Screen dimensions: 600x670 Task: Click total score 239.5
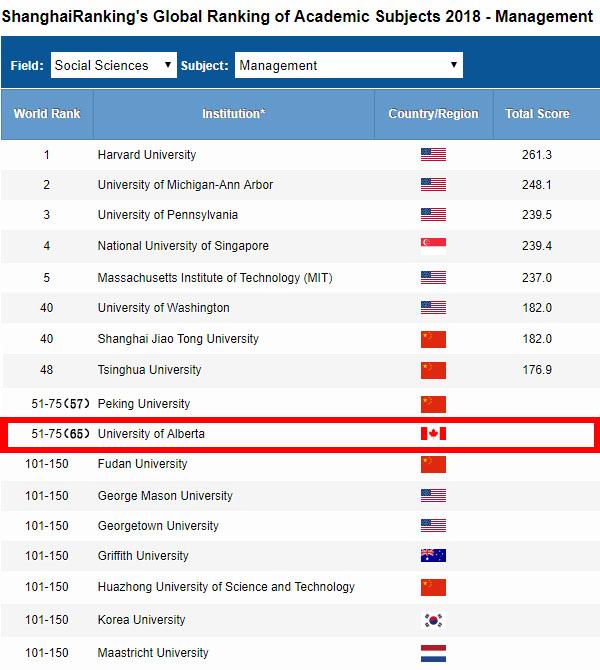point(537,215)
